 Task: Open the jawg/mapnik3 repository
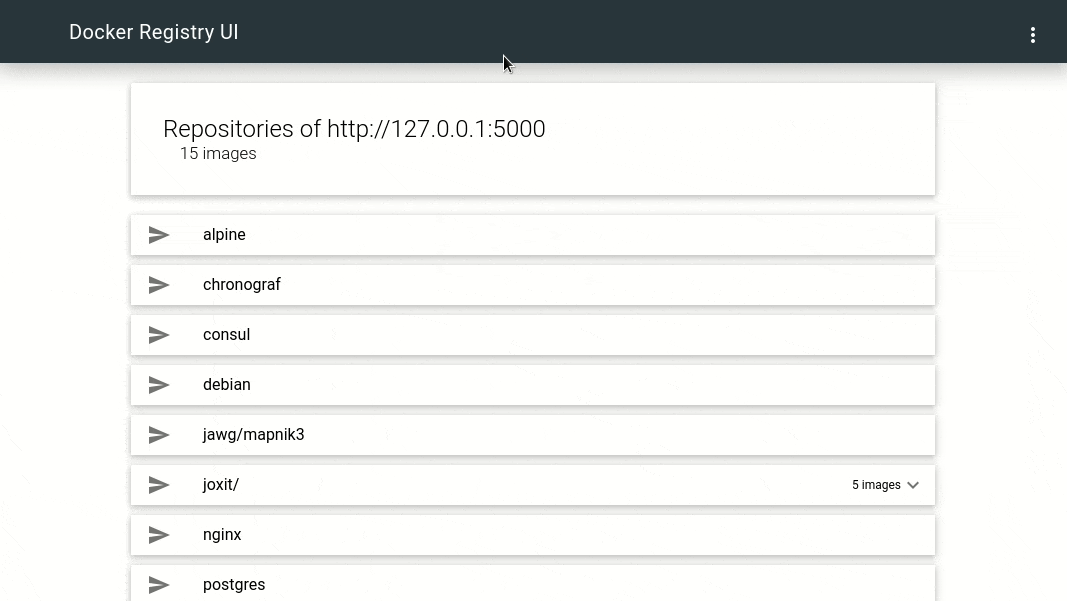pyautogui.click(x=533, y=435)
